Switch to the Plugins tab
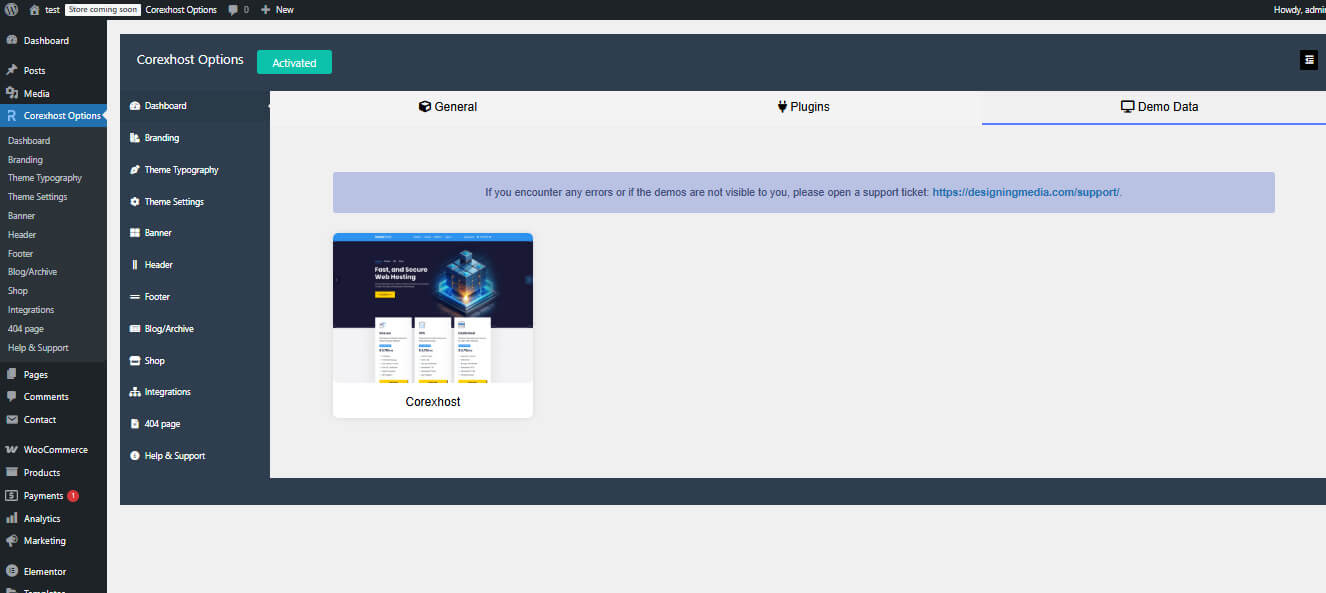The width and height of the screenshot is (1326, 593). (804, 107)
